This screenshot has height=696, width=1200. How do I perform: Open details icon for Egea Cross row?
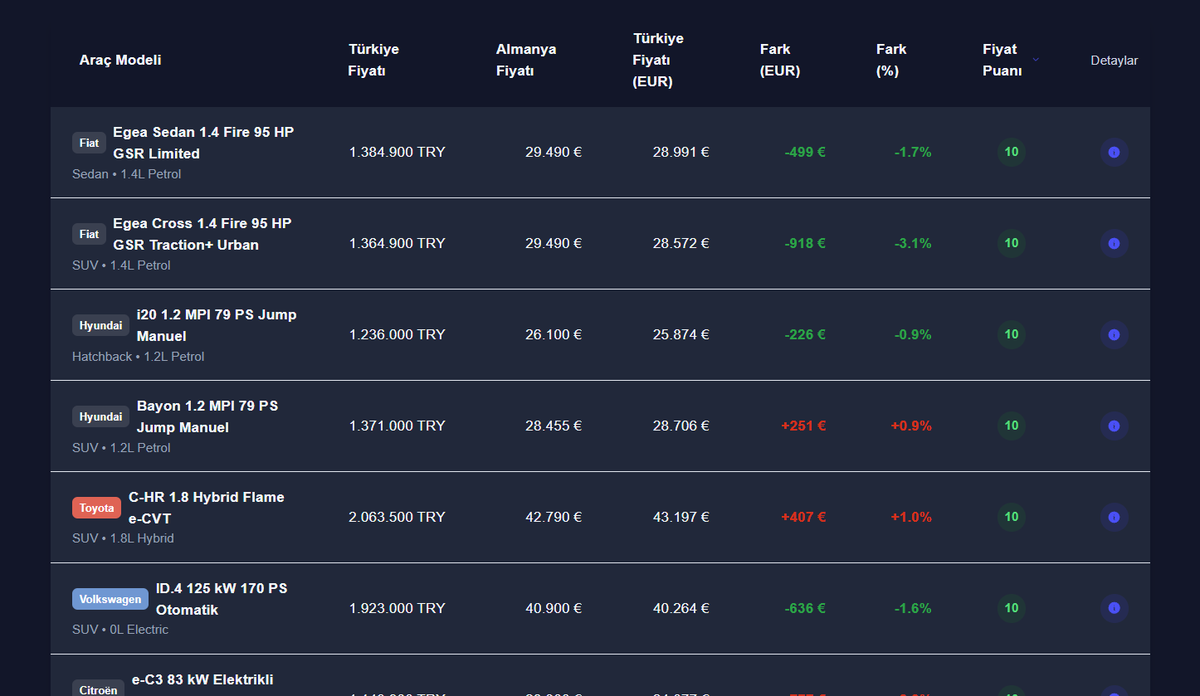(x=1113, y=243)
